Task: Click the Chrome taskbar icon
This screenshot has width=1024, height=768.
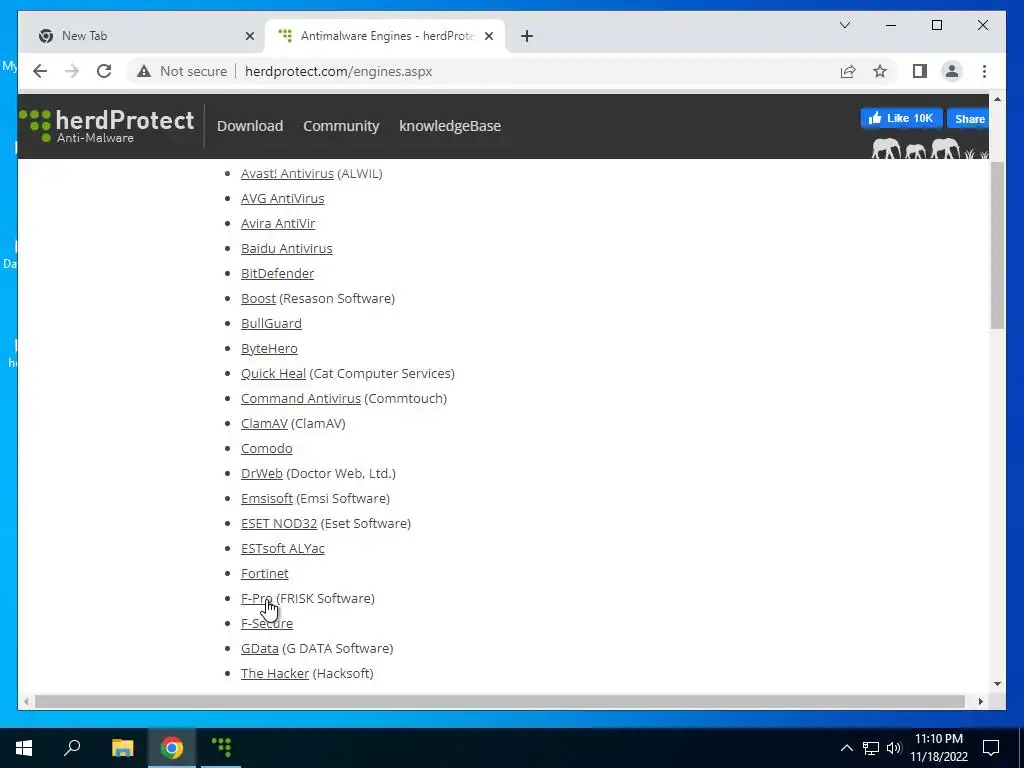Action: pyautogui.click(x=172, y=748)
